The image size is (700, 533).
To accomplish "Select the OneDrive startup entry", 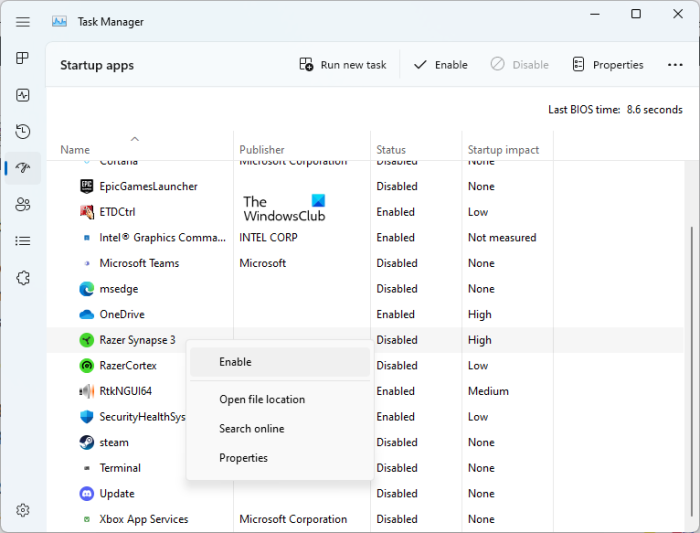I will (x=122, y=314).
